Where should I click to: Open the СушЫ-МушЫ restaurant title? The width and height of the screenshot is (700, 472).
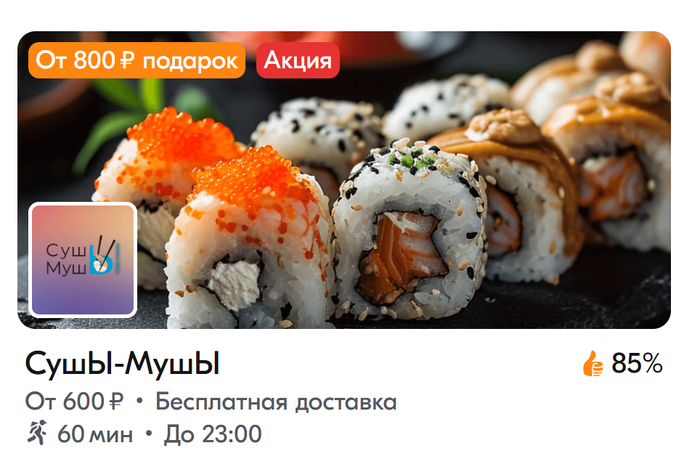pos(122,364)
